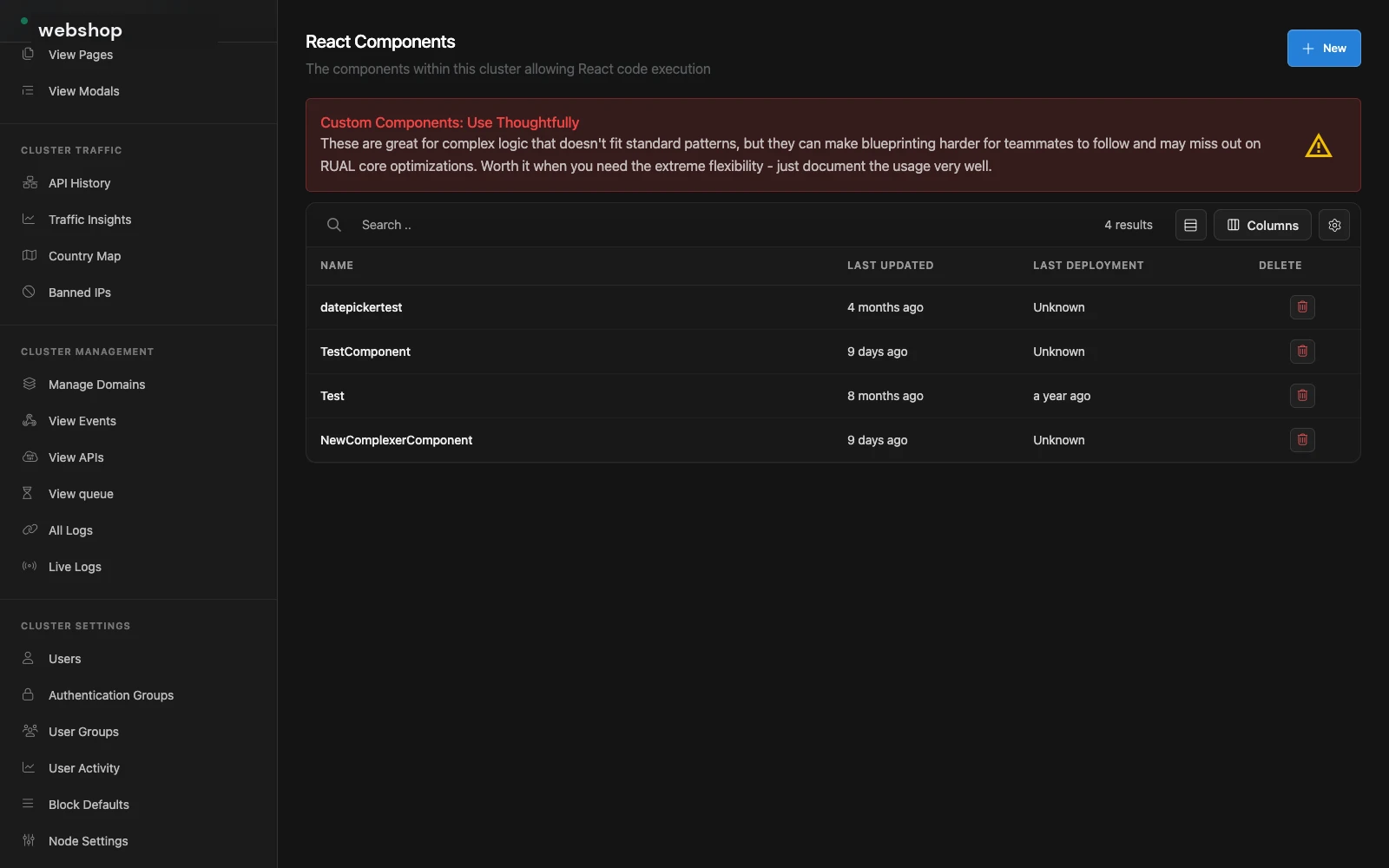Click the Authentication Groups lock icon
The image size is (1389, 868).
click(x=28, y=695)
